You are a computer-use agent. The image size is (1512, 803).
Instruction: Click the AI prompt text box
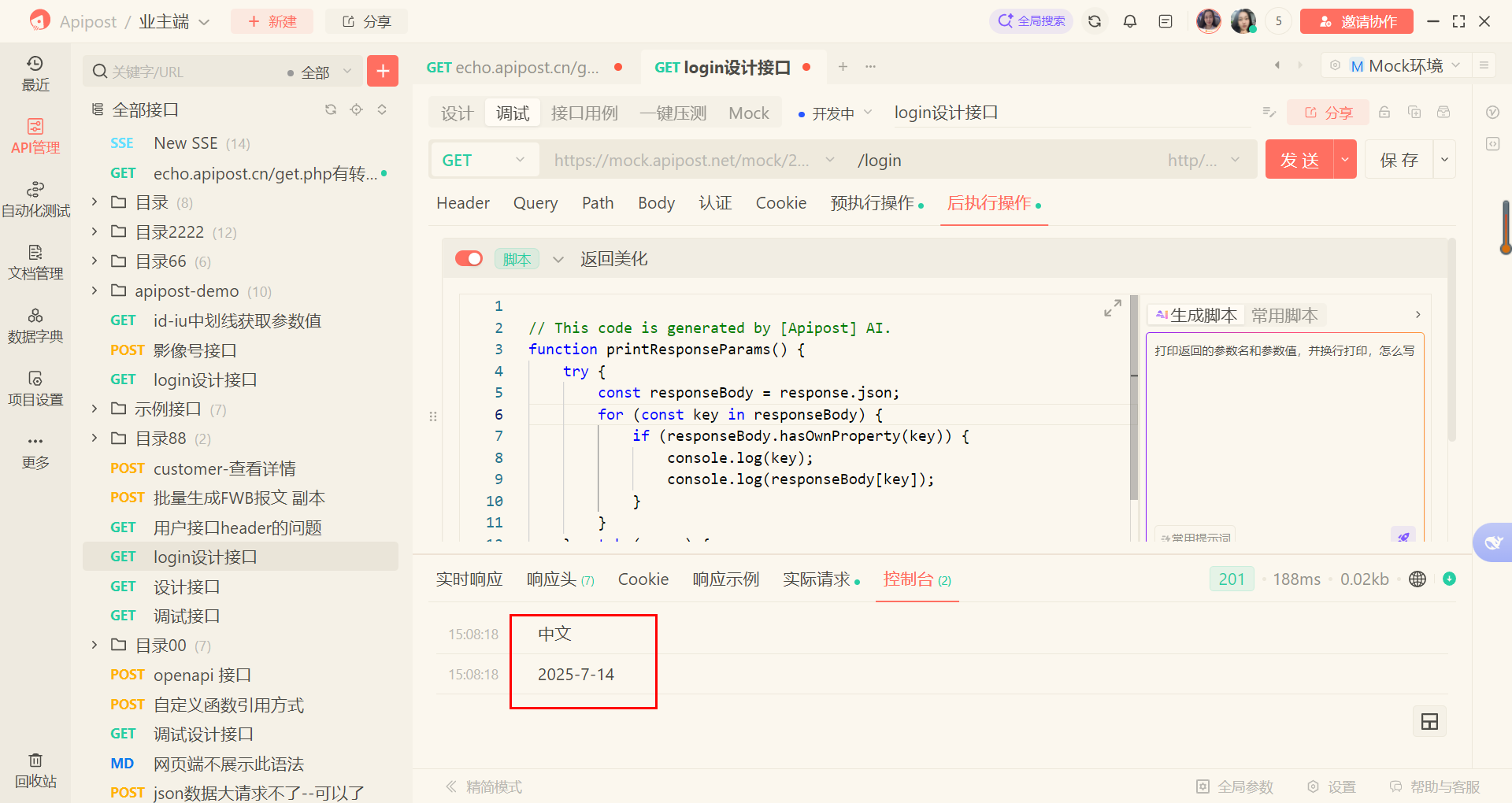click(x=1284, y=437)
